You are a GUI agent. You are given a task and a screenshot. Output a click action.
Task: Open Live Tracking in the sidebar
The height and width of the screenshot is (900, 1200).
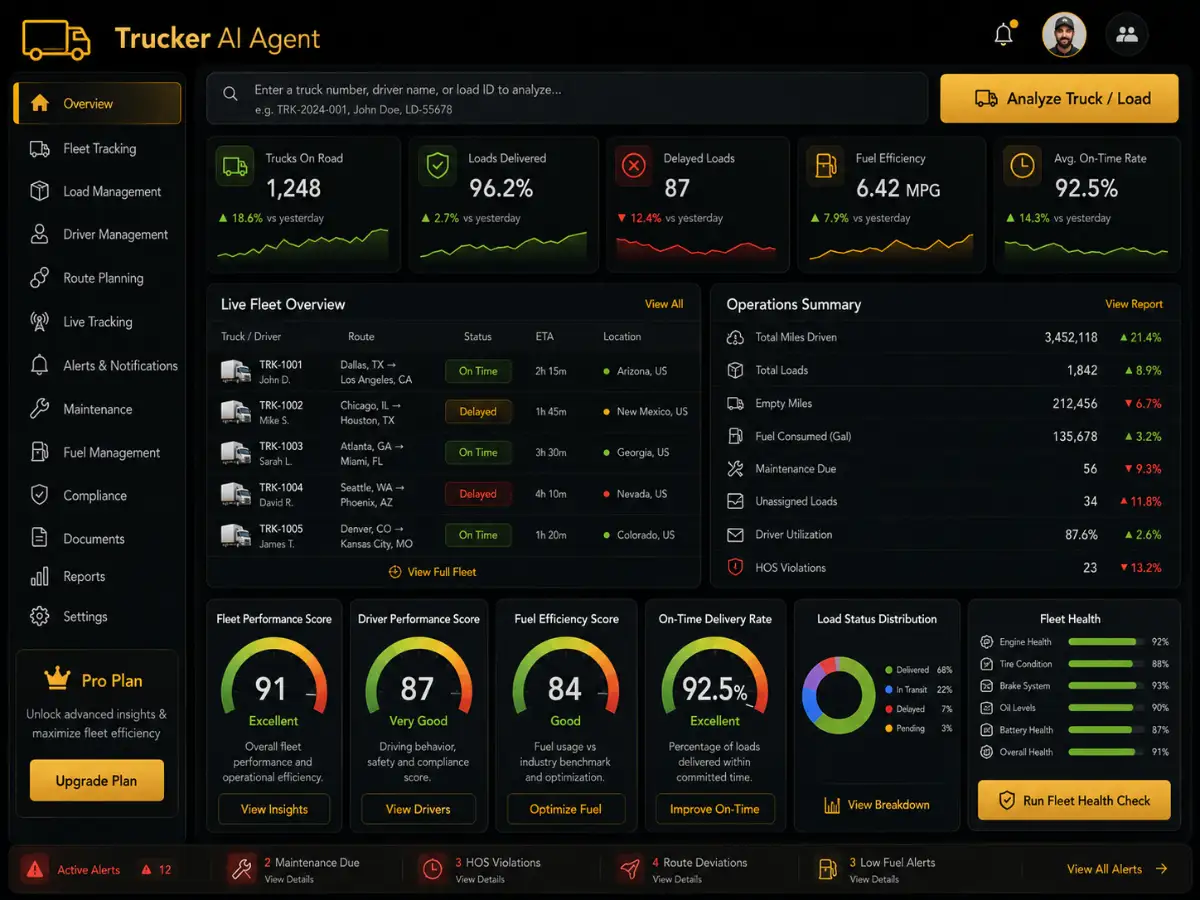97,321
